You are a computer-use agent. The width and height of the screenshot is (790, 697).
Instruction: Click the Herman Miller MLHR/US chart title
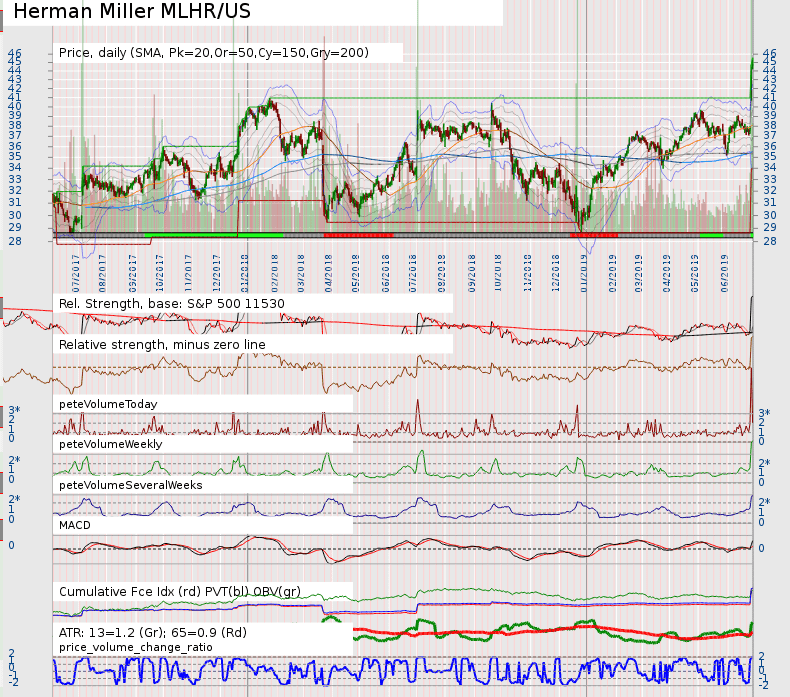pyautogui.click(x=132, y=11)
